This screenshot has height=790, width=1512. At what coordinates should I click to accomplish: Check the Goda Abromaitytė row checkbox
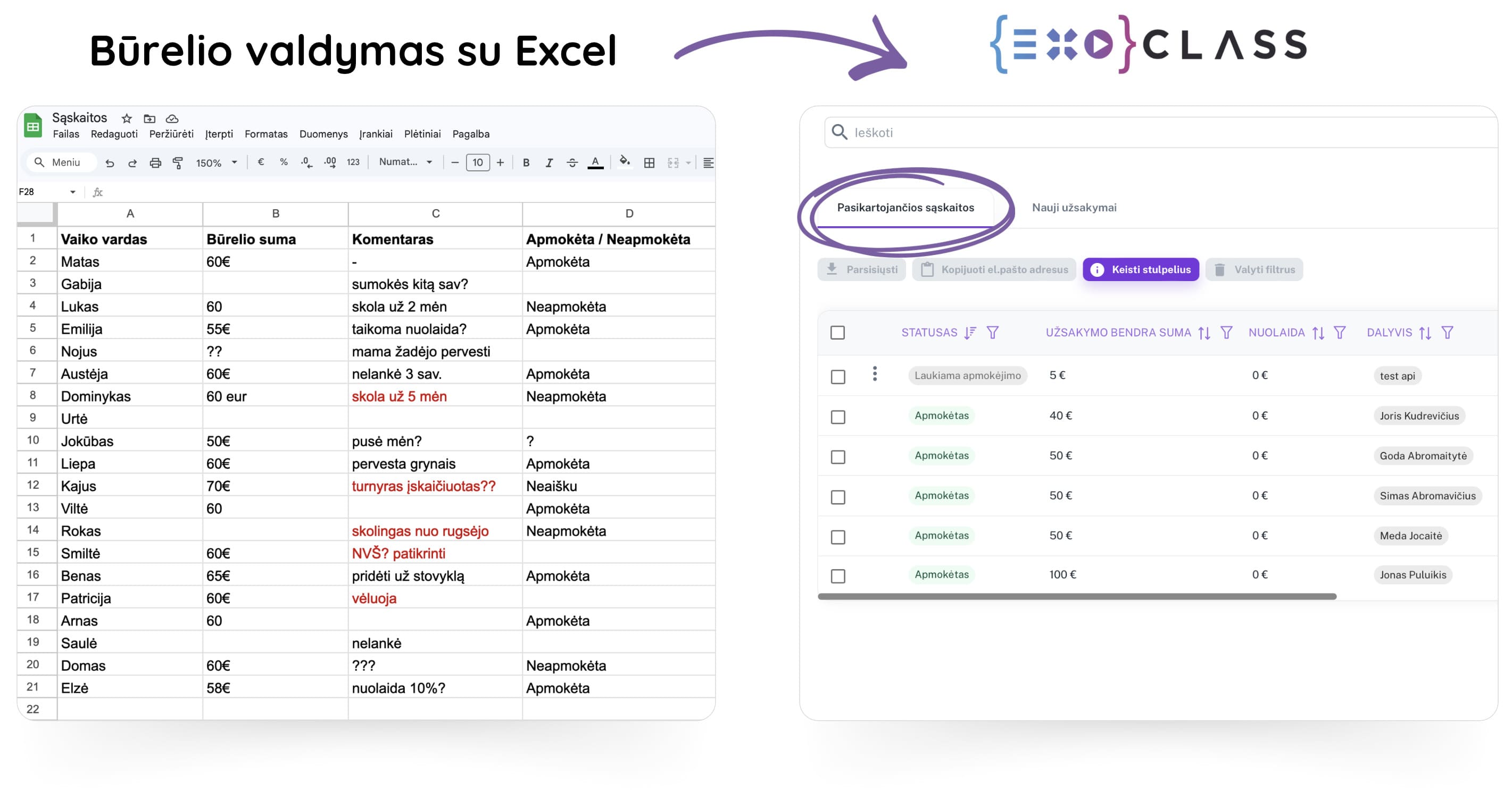tap(837, 457)
